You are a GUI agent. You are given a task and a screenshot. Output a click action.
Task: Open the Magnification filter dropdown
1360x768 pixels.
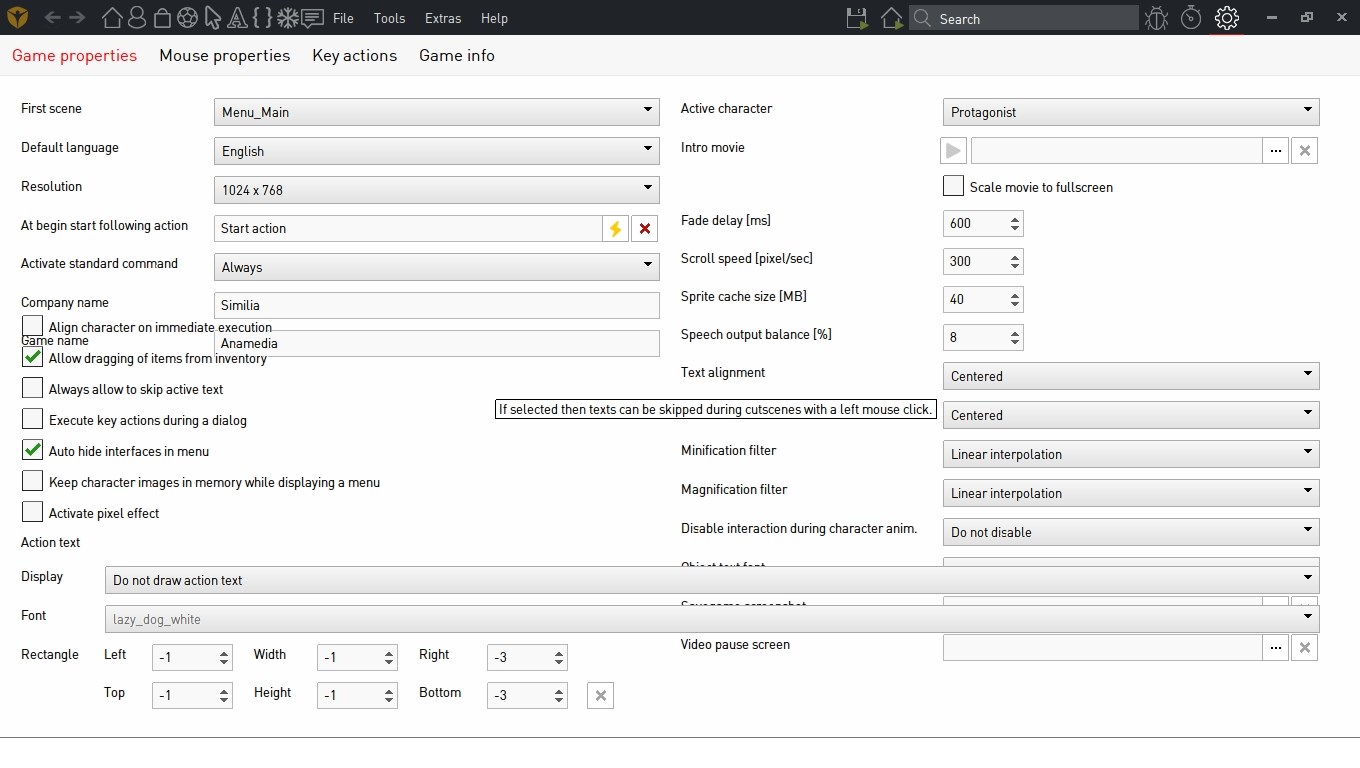pyautogui.click(x=1131, y=493)
